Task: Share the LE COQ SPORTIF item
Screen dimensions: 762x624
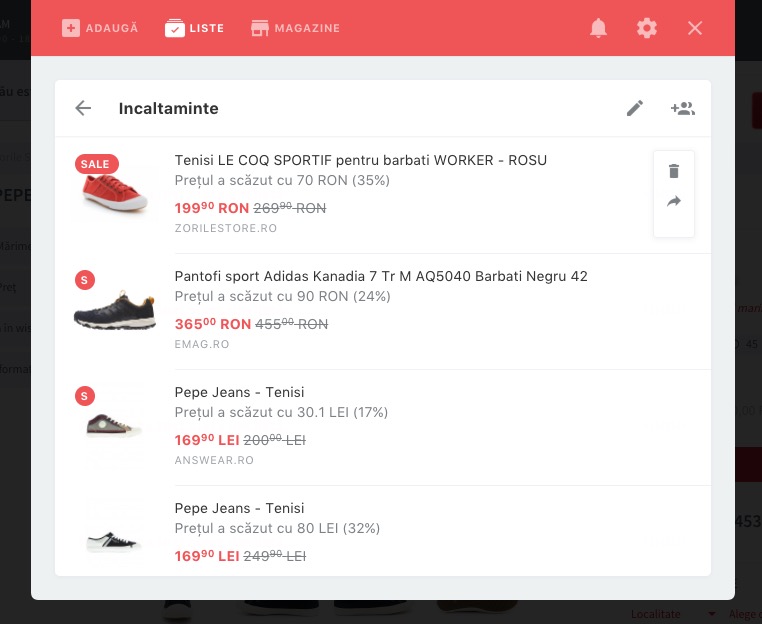Action: click(674, 201)
